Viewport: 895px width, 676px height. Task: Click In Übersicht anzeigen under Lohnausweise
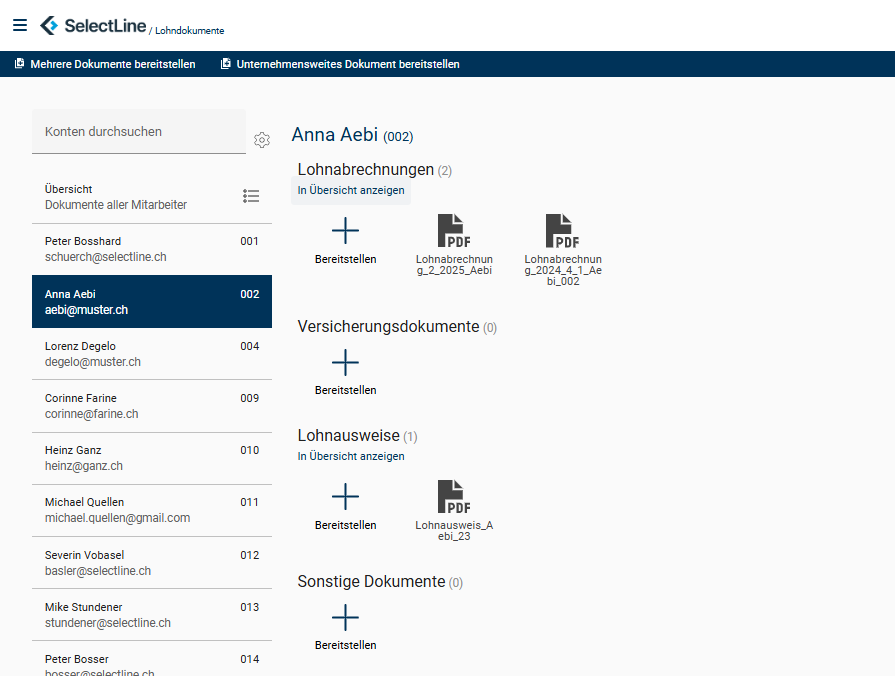click(351, 456)
